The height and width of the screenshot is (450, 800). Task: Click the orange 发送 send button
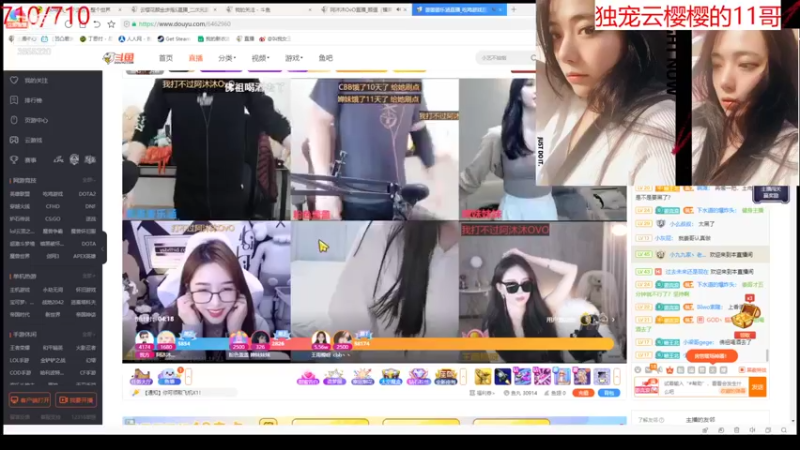coord(757,387)
